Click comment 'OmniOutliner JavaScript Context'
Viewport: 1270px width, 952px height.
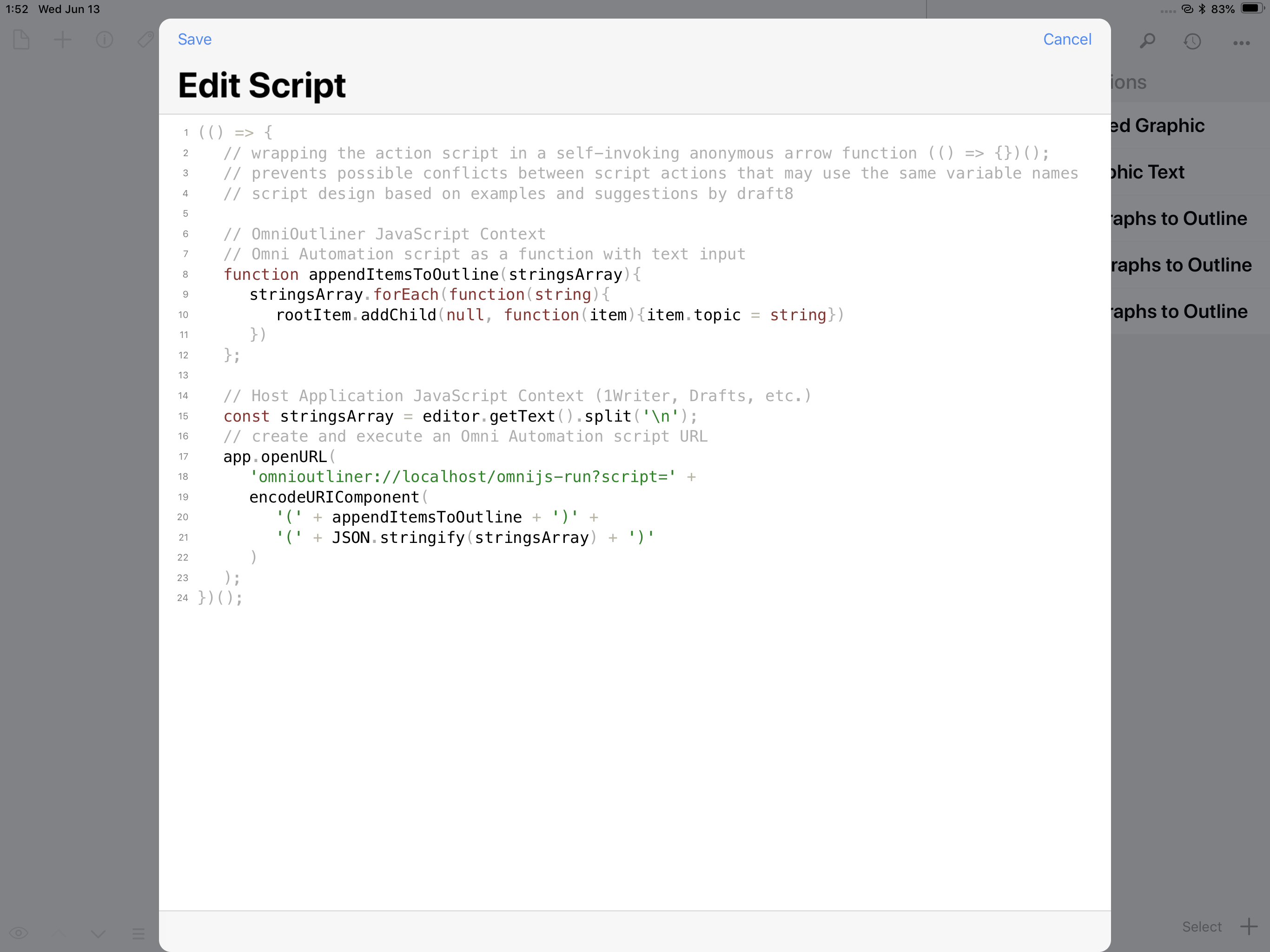coord(384,234)
